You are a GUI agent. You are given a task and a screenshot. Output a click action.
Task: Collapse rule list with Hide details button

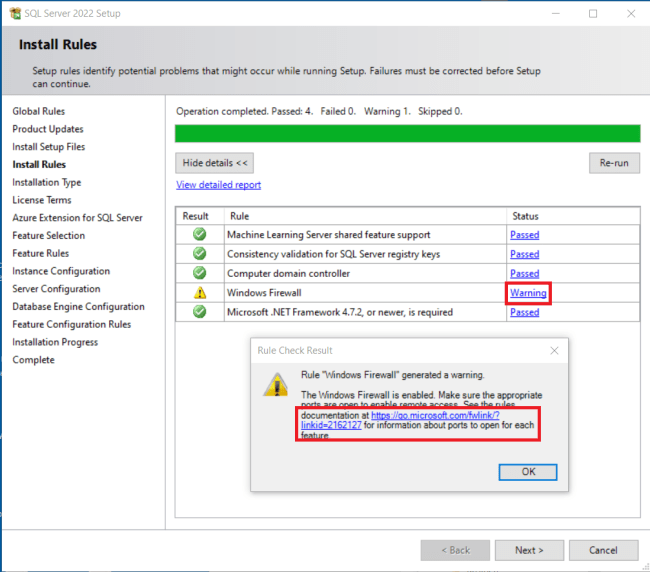pos(214,163)
